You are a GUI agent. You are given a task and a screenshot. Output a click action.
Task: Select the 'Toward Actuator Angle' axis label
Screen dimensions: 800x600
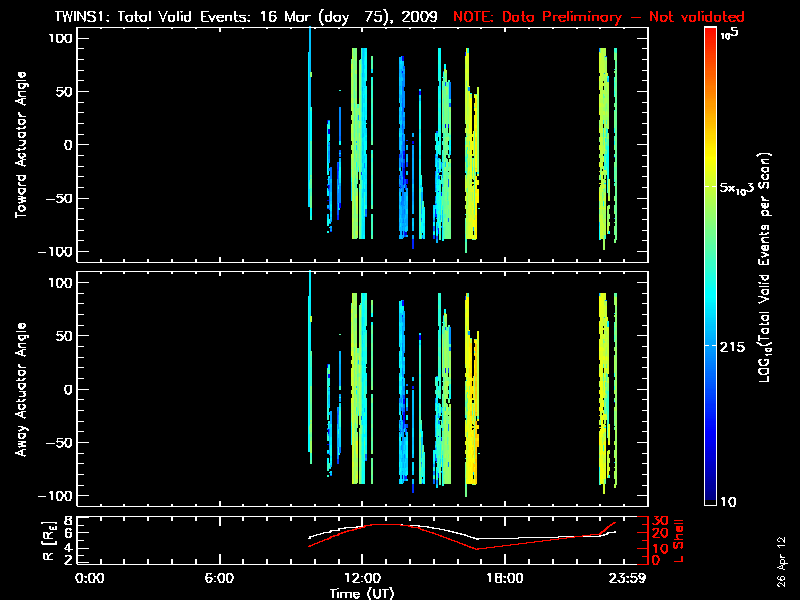click(21, 145)
